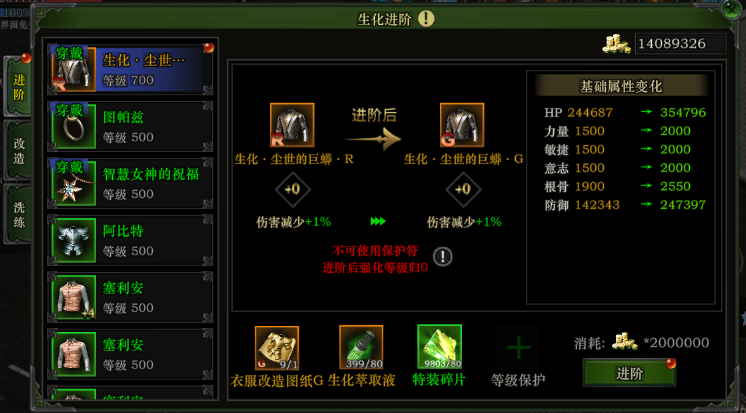Click the 衣服改造图纸G blueprint material icon
This screenshot has height=413, width=746.
(277, 348)
